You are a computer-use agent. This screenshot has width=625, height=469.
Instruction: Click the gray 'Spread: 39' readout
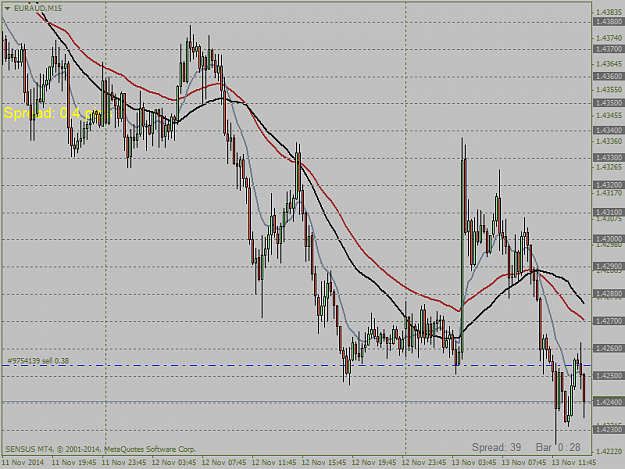(x=496, y=447)
